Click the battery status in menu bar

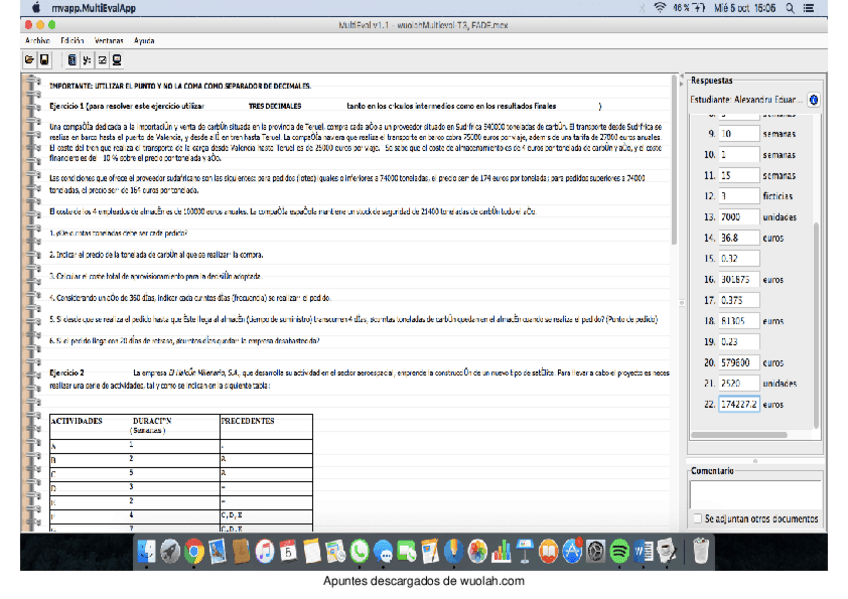click(x=689, y=8)
